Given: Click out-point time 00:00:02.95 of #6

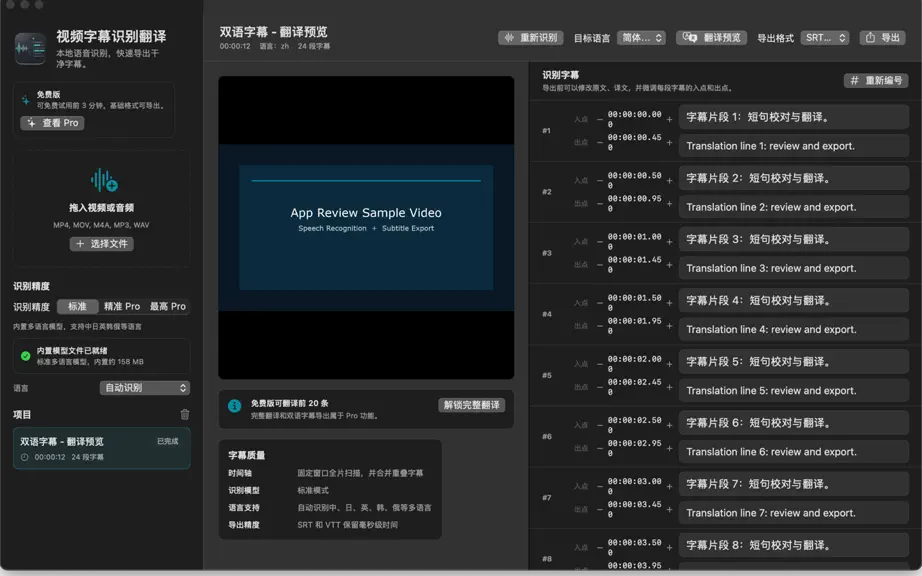Looking at the screenshot, I should point(634,448).
